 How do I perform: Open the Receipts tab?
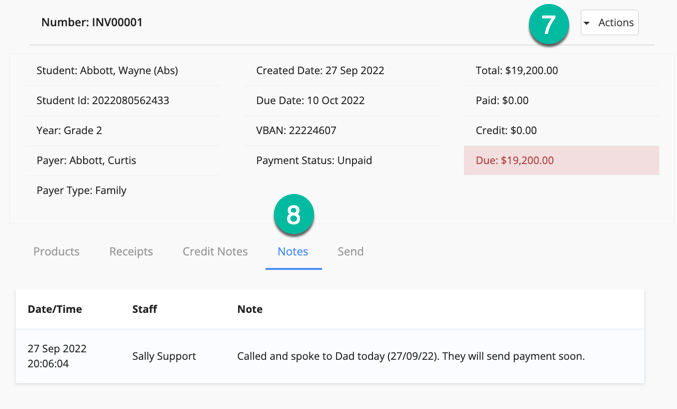(131, 251)
